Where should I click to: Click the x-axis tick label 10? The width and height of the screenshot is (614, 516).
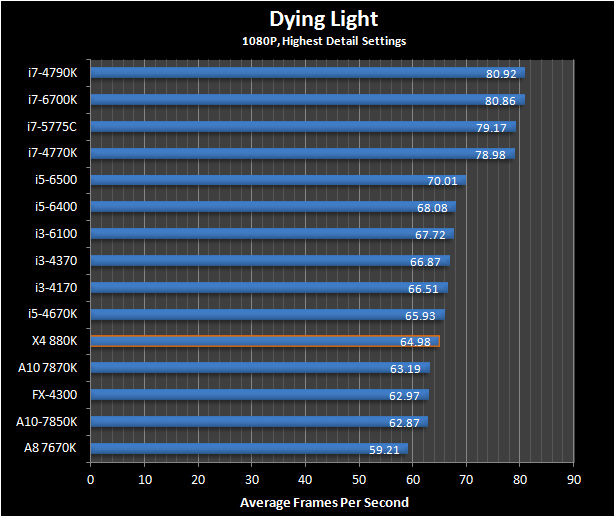(x=145, y=480)
